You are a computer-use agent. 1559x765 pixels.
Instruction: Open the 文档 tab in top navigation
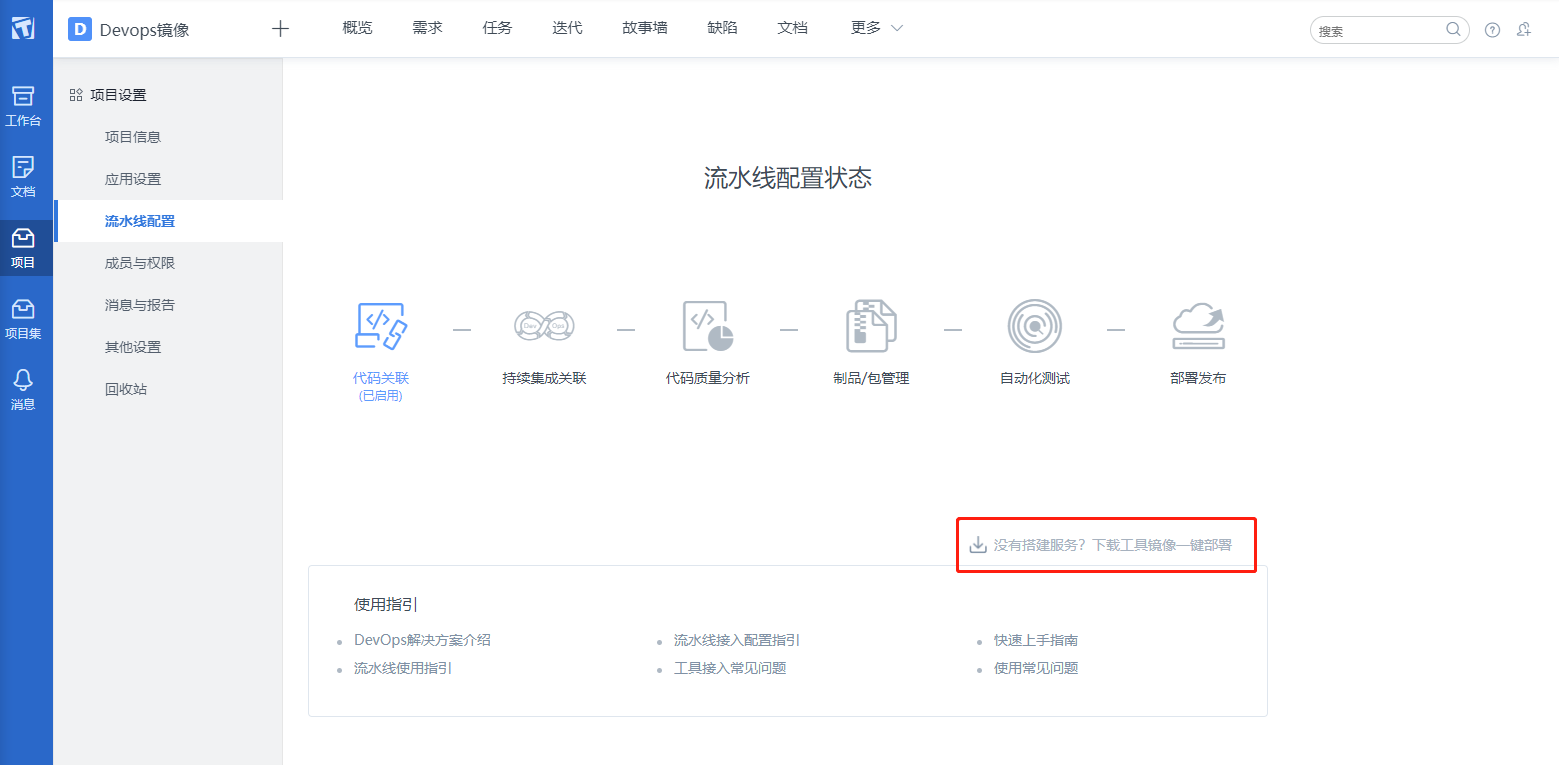pos(792,28)
